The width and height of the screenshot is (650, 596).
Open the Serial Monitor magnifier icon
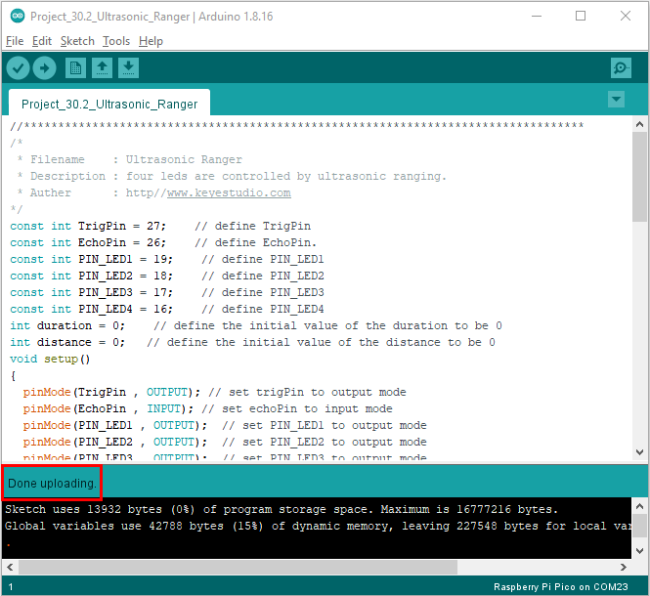pyautogui.click(x=621, y=68)
